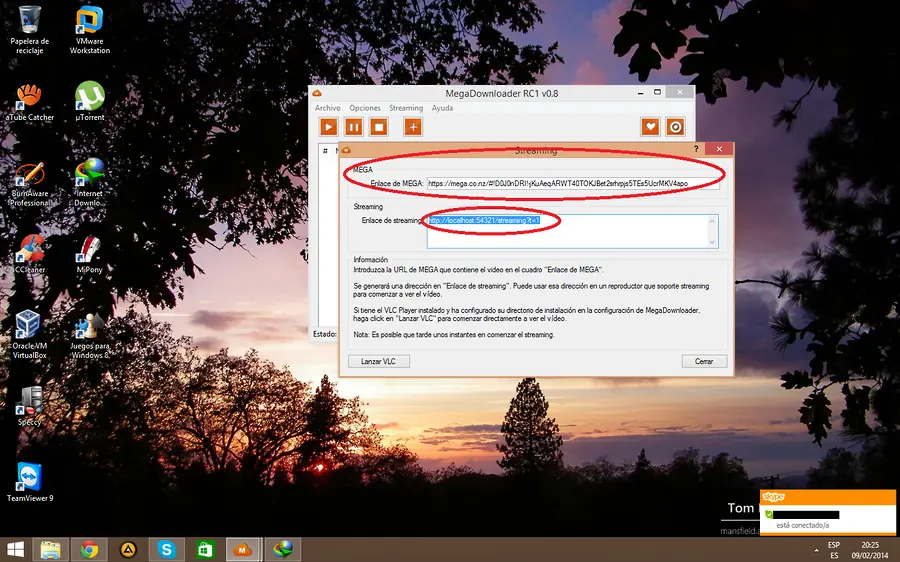Select the BurnAware Professional desktop icon
This screenshot has height=562, width=900.
[x=29, y=184]
